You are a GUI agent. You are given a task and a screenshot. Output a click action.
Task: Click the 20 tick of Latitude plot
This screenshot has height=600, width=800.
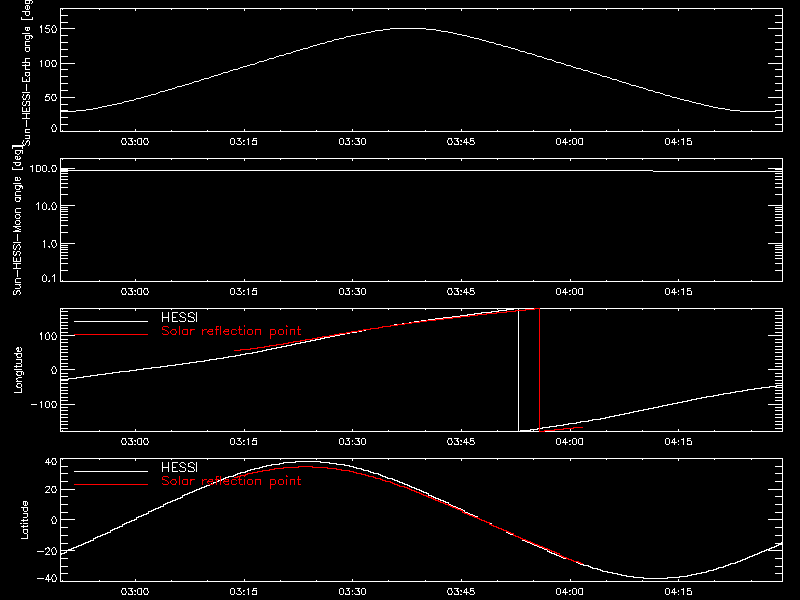(x=52, y=489)
